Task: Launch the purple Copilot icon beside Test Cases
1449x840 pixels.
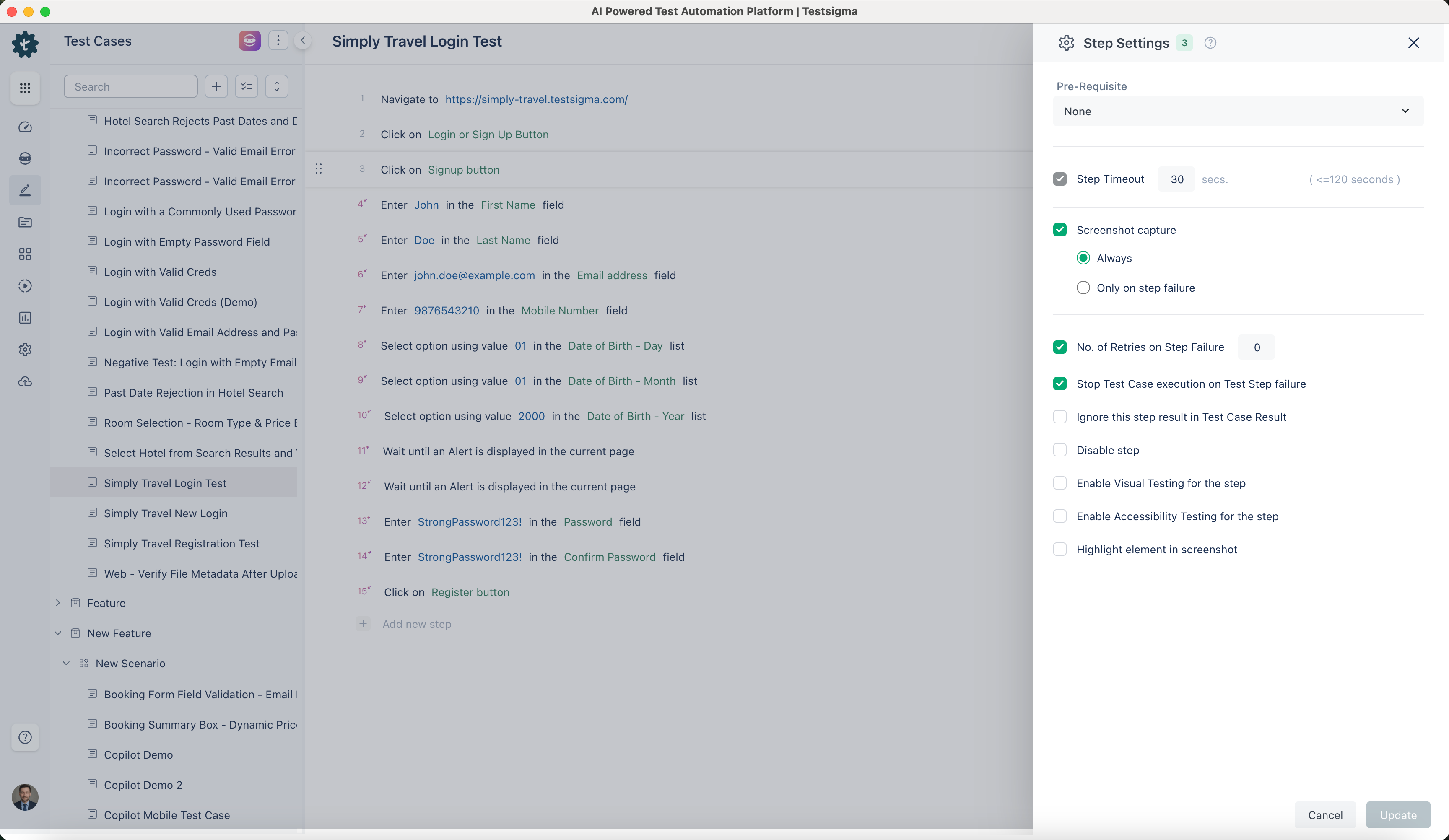Action: (x=249, y=41)
